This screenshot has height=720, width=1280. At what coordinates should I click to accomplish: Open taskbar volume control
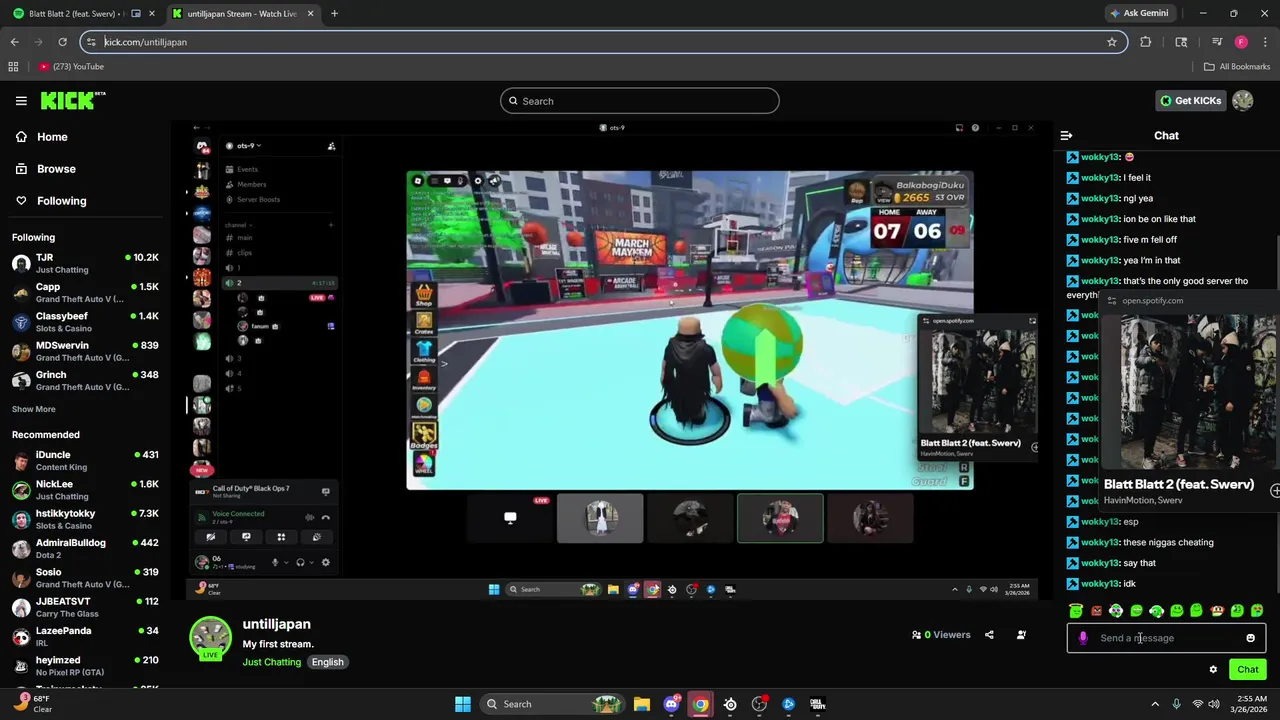pyautogui.click(x=1214, y=704)
